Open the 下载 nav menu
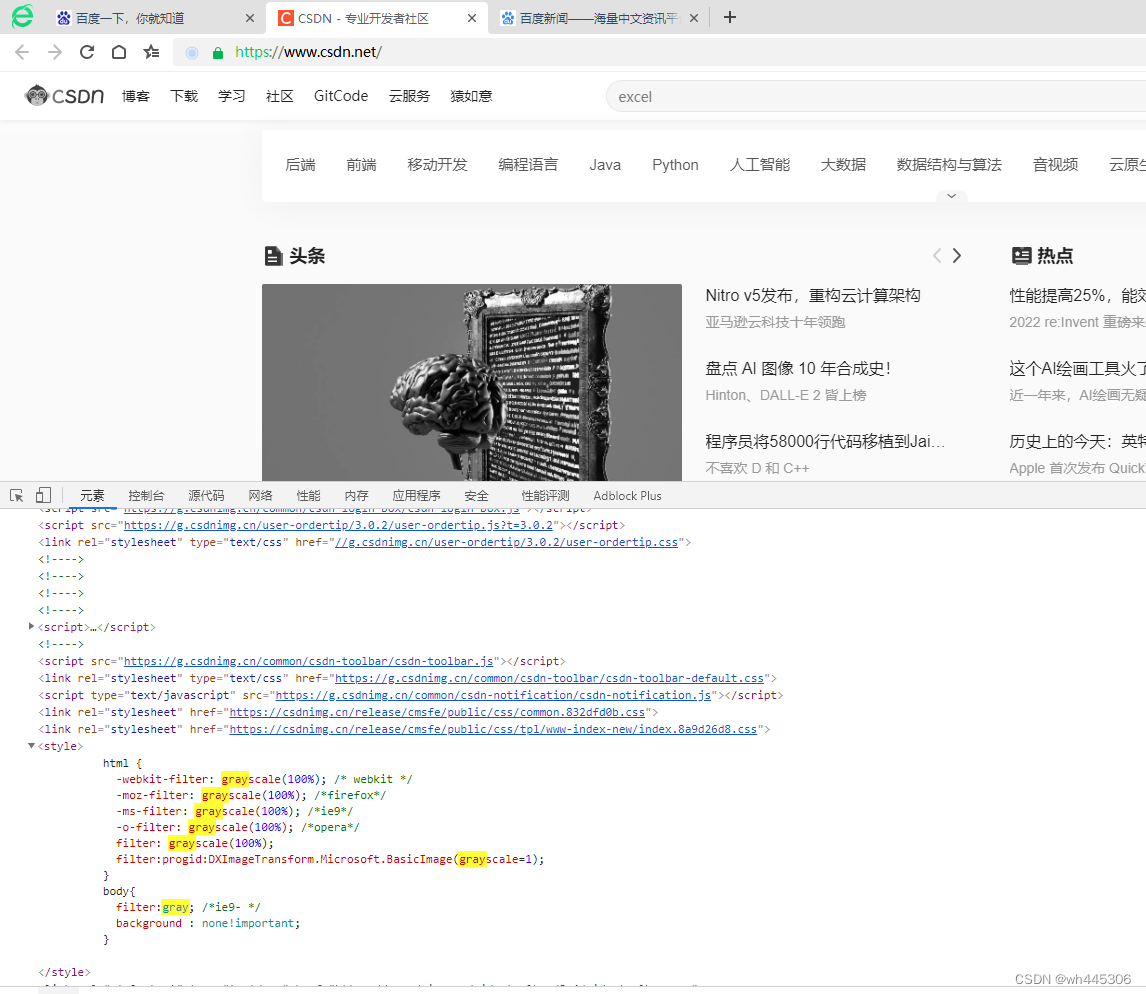This screenshot has width=1146, height=994. pos(184,96)
